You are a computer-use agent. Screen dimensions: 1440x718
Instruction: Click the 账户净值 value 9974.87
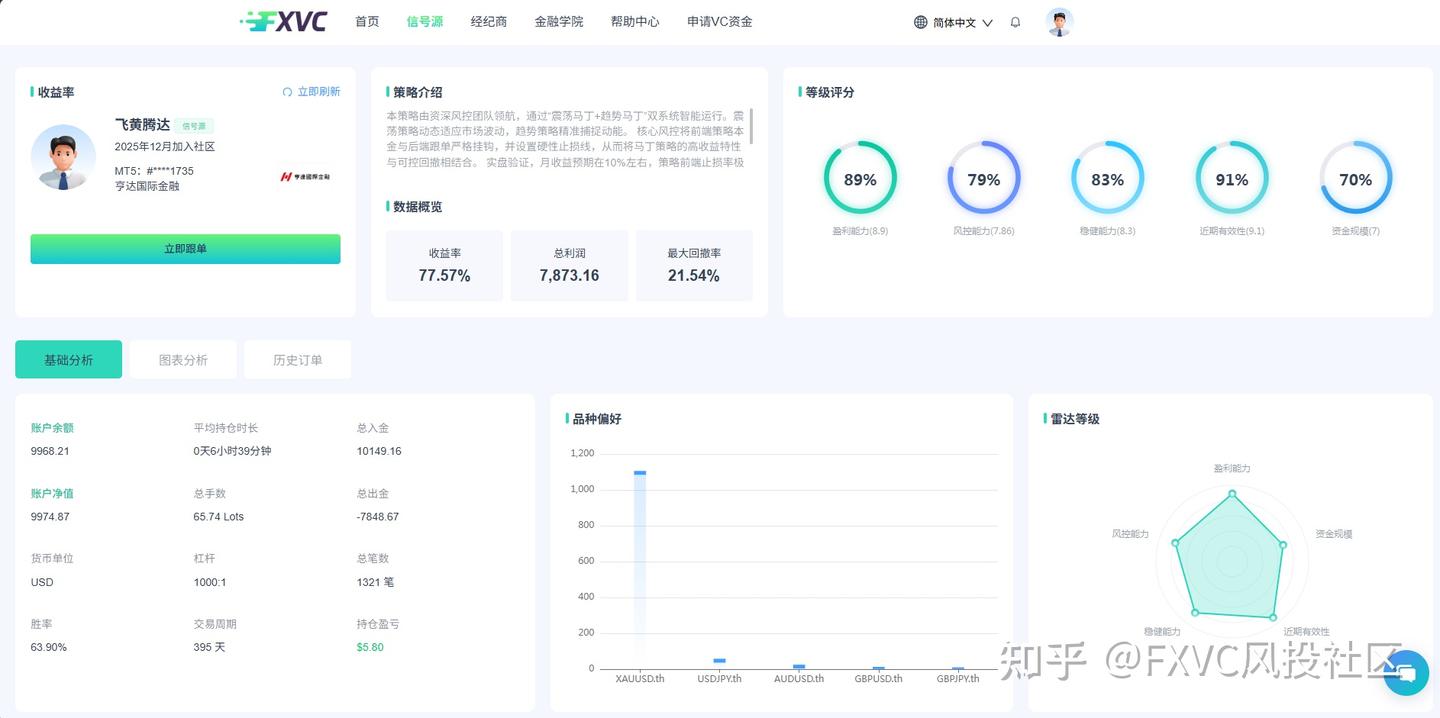point(50,517)
